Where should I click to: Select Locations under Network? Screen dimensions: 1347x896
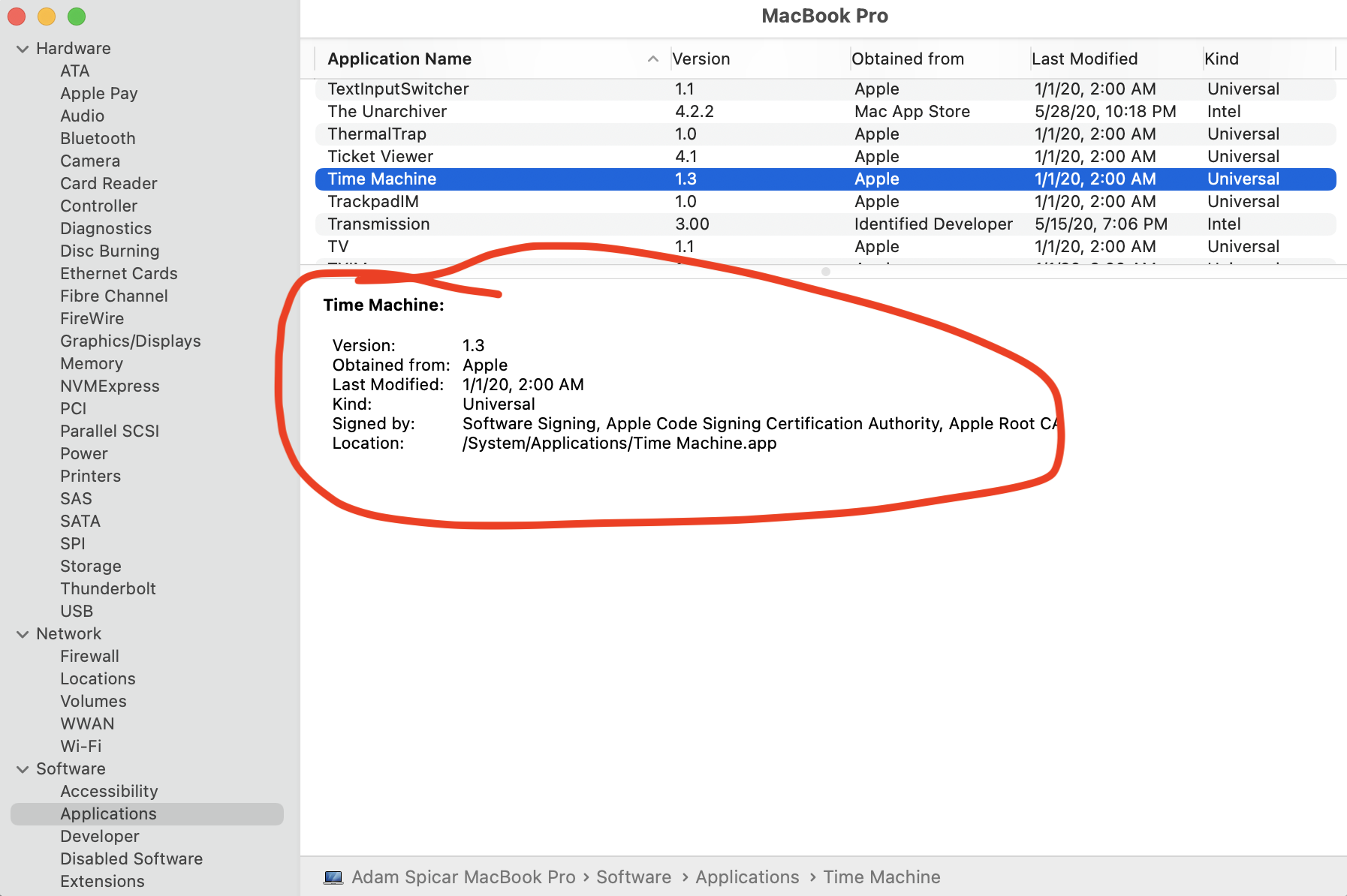tap(98, 678)
